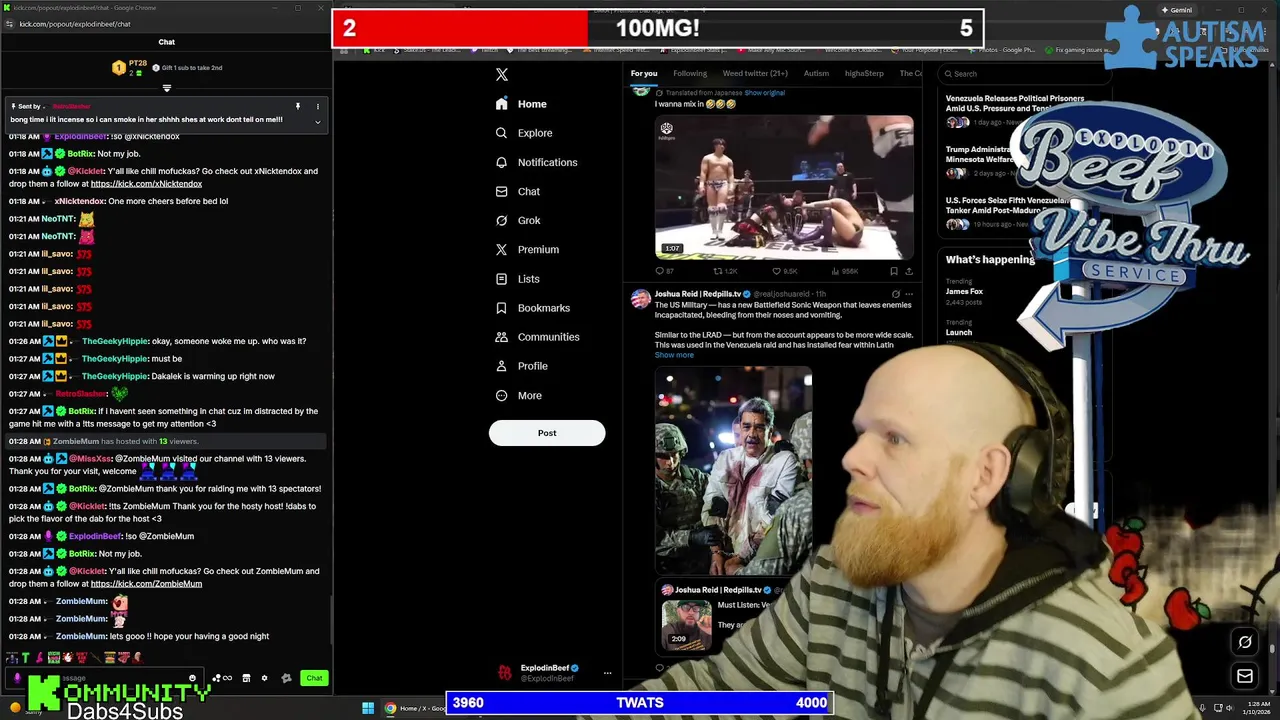1280x720 pixels.
Task: Open the floating Messages envelope button
Action: click(x=1245, y=677)
